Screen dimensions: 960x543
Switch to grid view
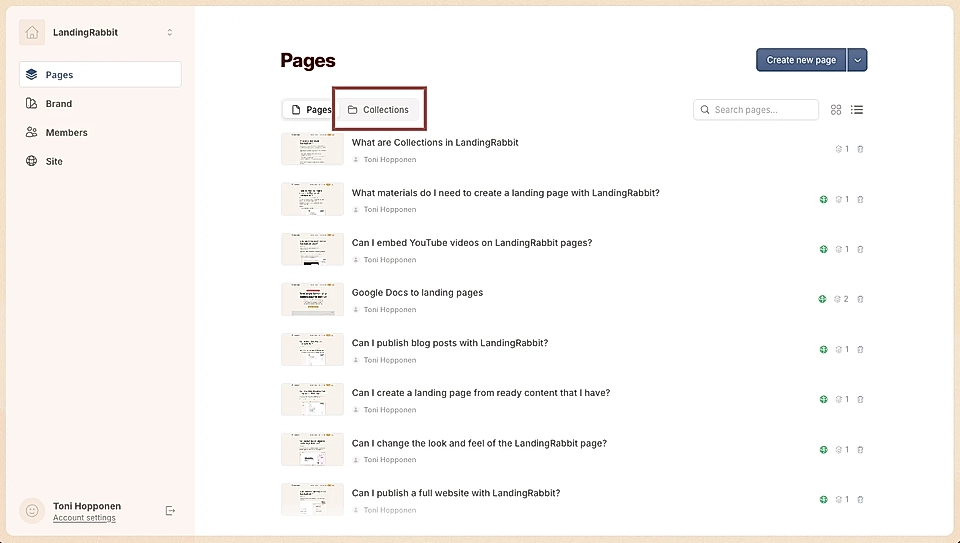click(836, 110)
